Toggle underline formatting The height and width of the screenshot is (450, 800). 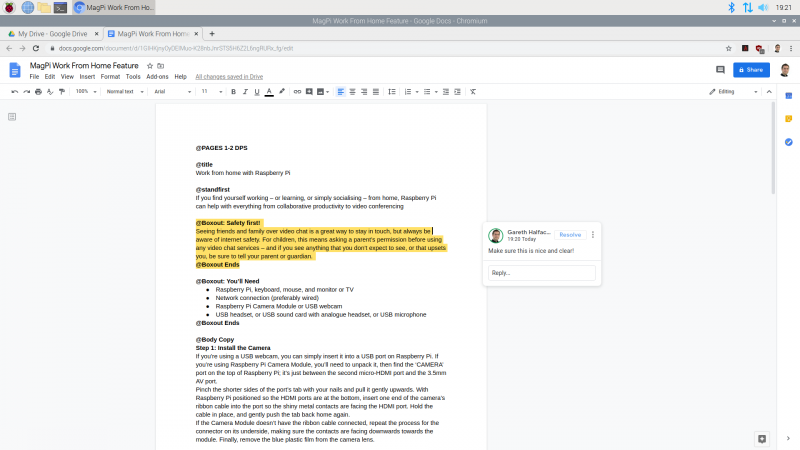coord(257,91)
